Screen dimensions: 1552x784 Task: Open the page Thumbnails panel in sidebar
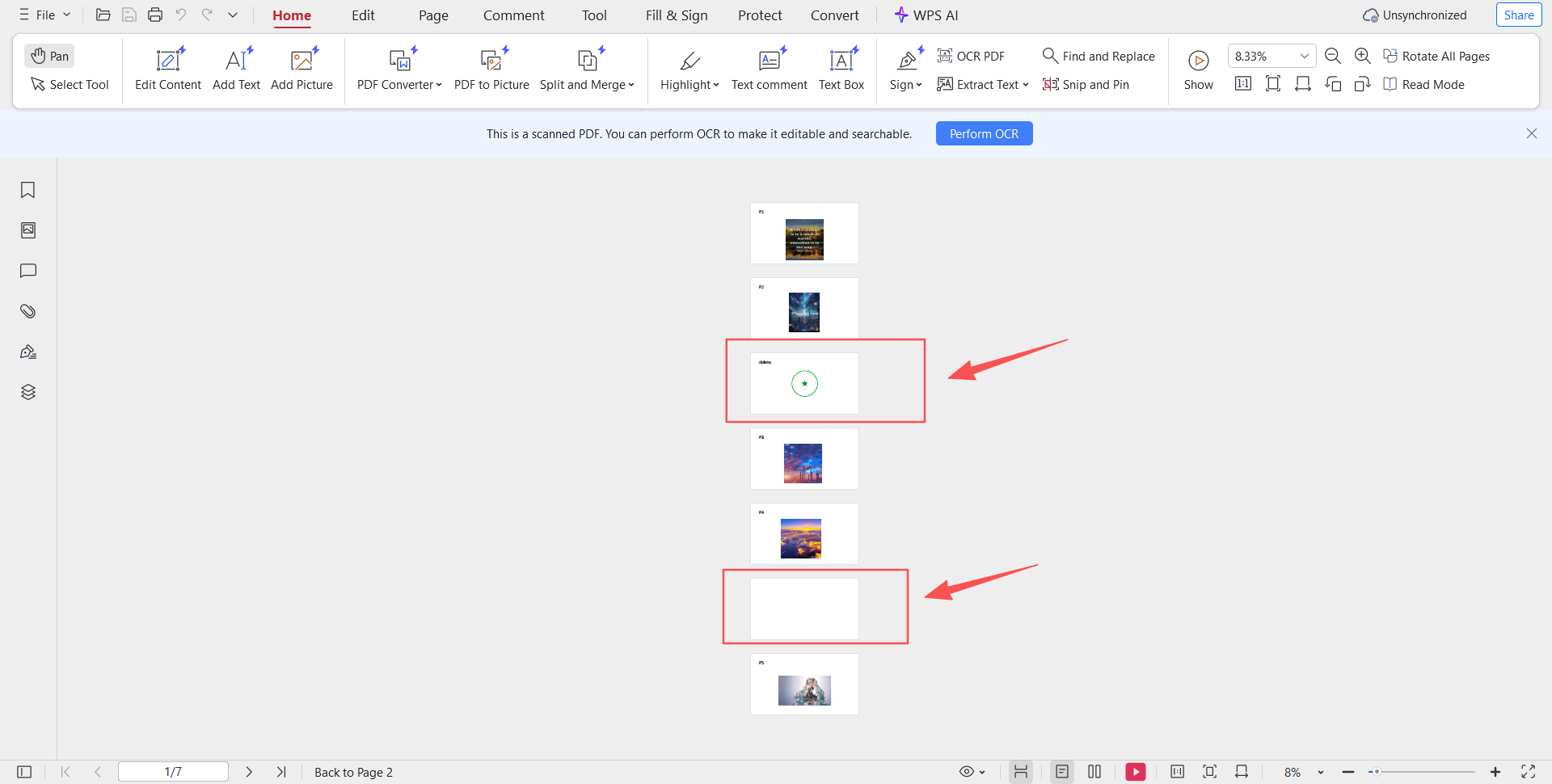[x=28, y=230]
